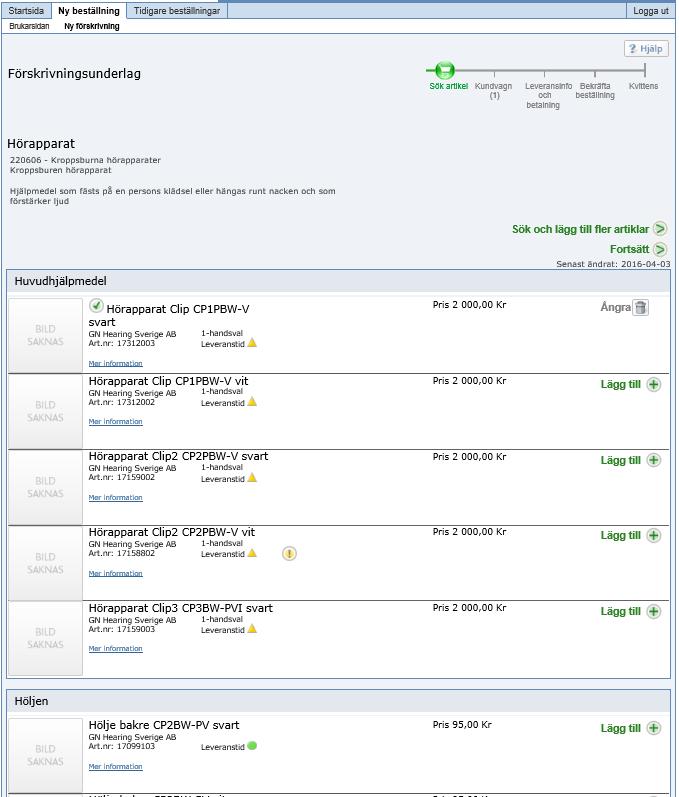This screenshot has width=679, height=797.
Task: Click green arrow beside Sök och lägg till fler artiklar
Action: (x=660, y=229)
